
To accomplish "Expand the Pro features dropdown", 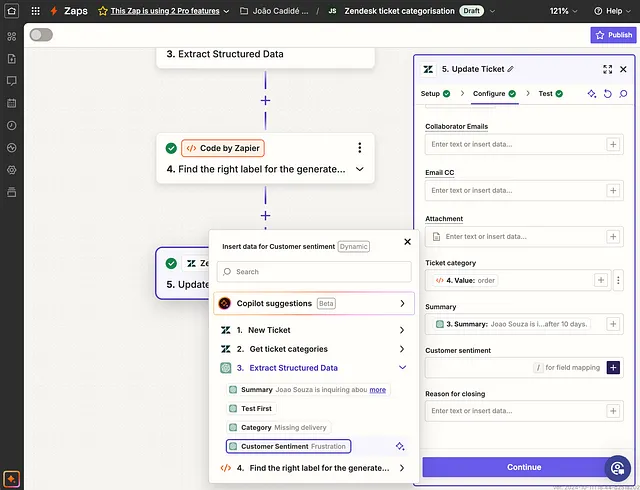I will coord(227,11).
